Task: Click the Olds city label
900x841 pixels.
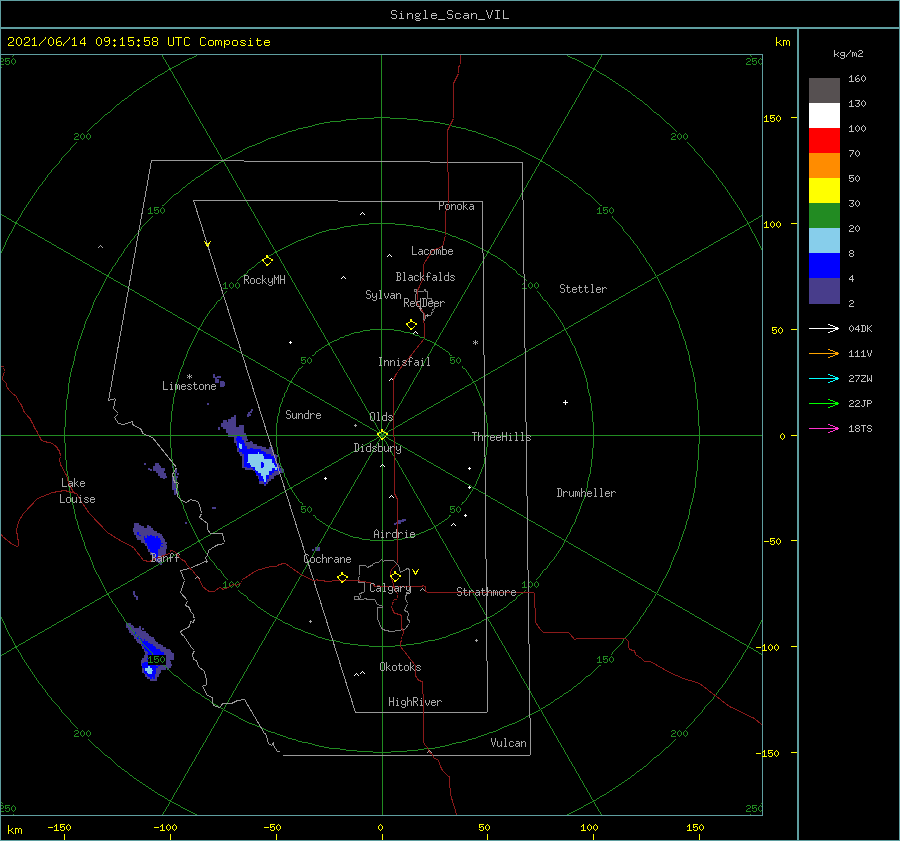Action: [381, 417]
